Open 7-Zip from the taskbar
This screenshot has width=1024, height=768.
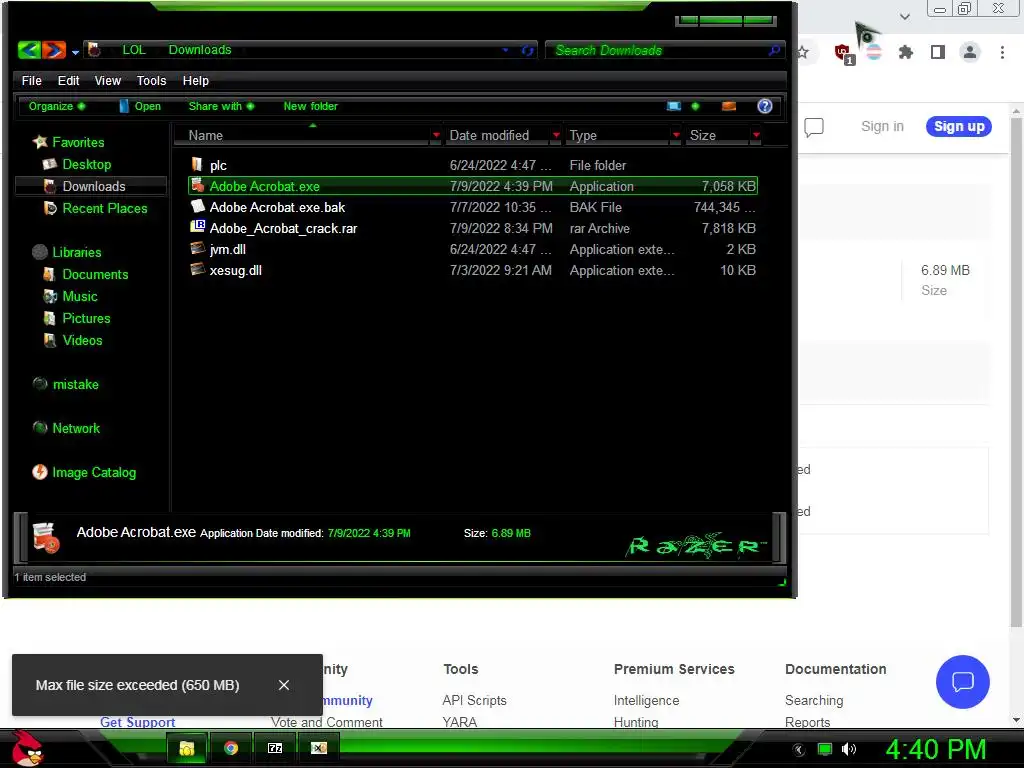(275, 748)
